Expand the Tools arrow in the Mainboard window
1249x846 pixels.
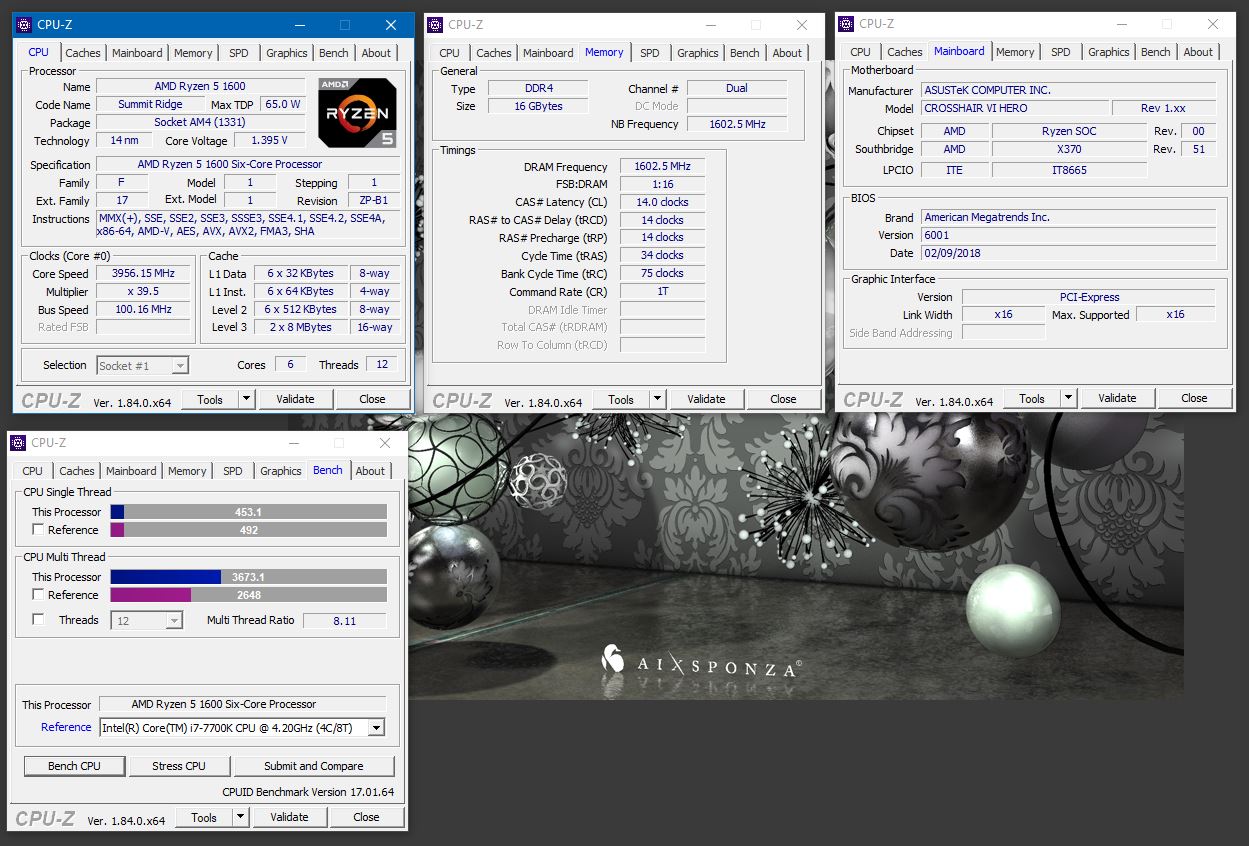tap(1068, 398)
